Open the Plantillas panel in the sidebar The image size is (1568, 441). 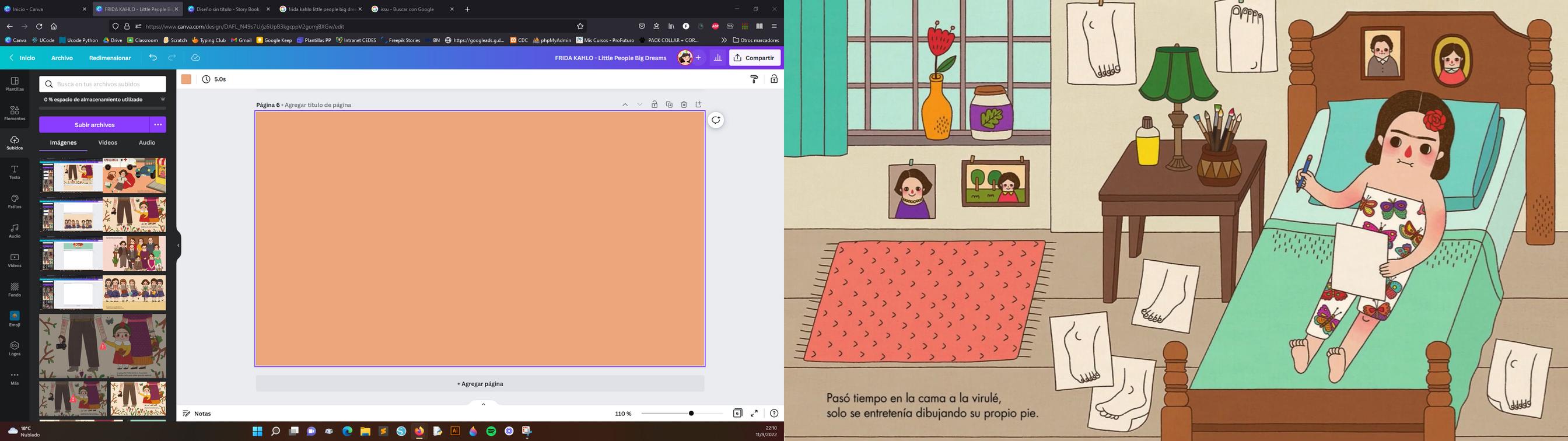[x=15, y=84]
